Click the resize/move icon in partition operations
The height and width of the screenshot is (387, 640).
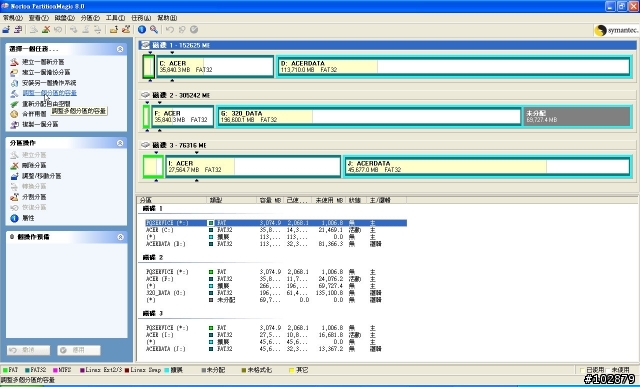[14, 176]
